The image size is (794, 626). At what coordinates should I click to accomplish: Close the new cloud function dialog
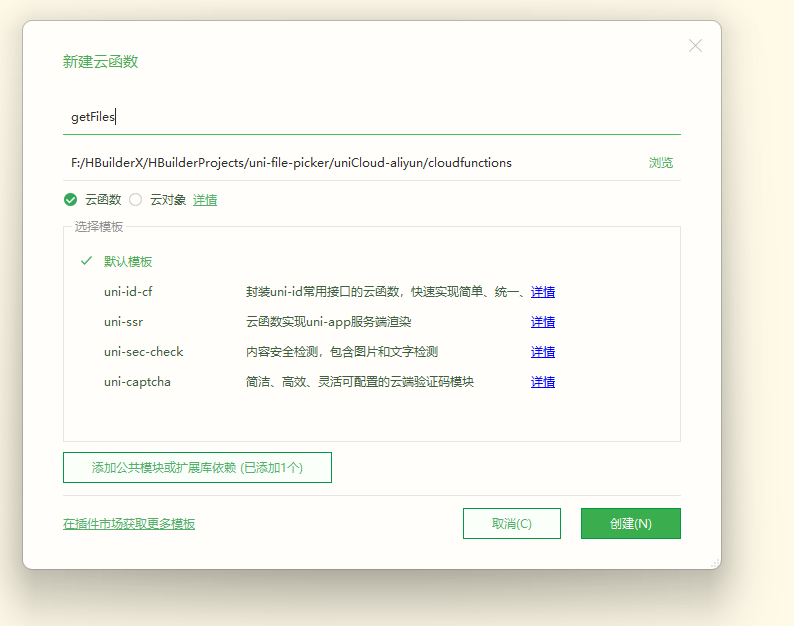pos(695,46)
